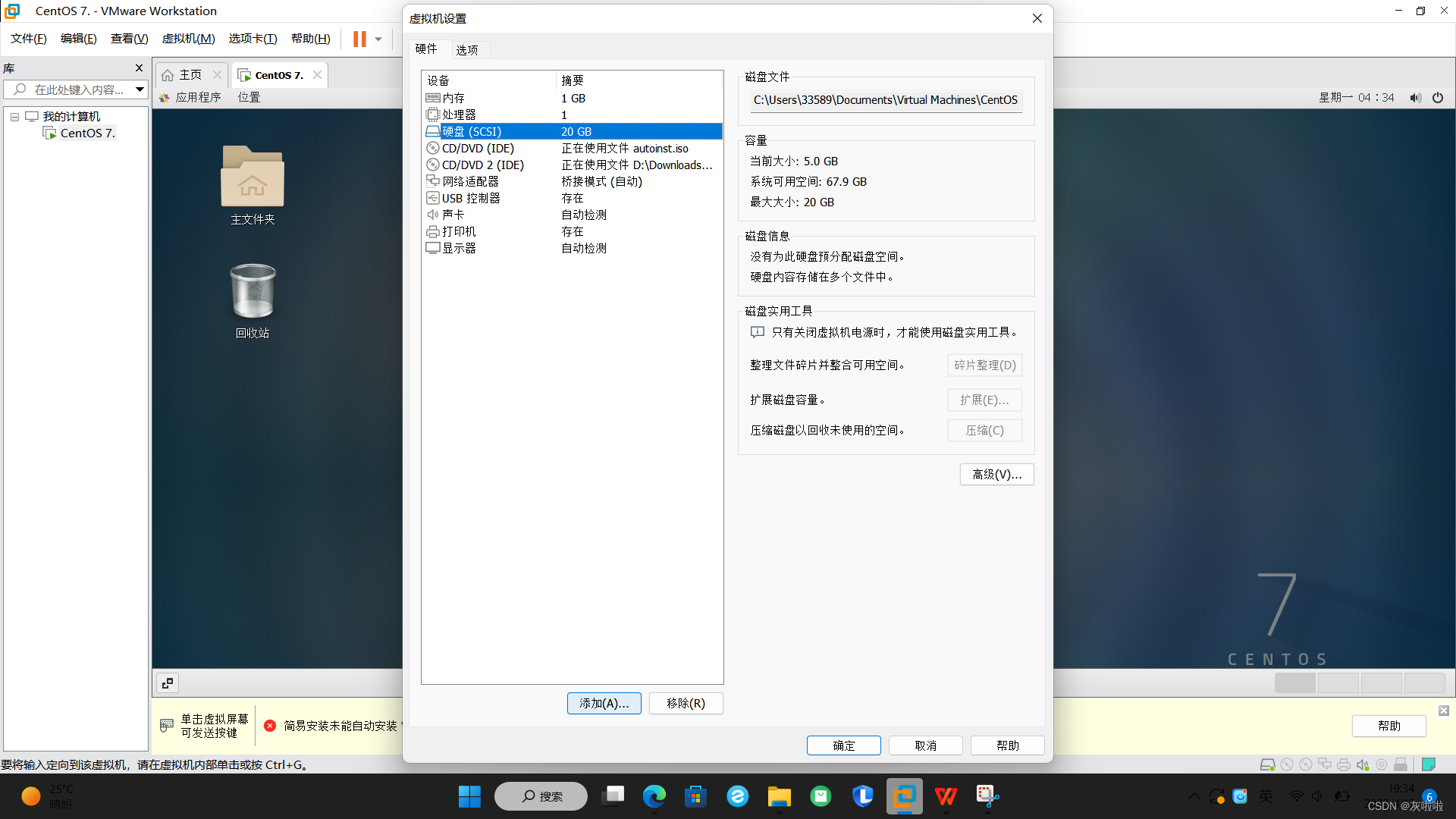Open the 虚拟机(M) menu
This screenshot has width=1456, height=819.
188,39
